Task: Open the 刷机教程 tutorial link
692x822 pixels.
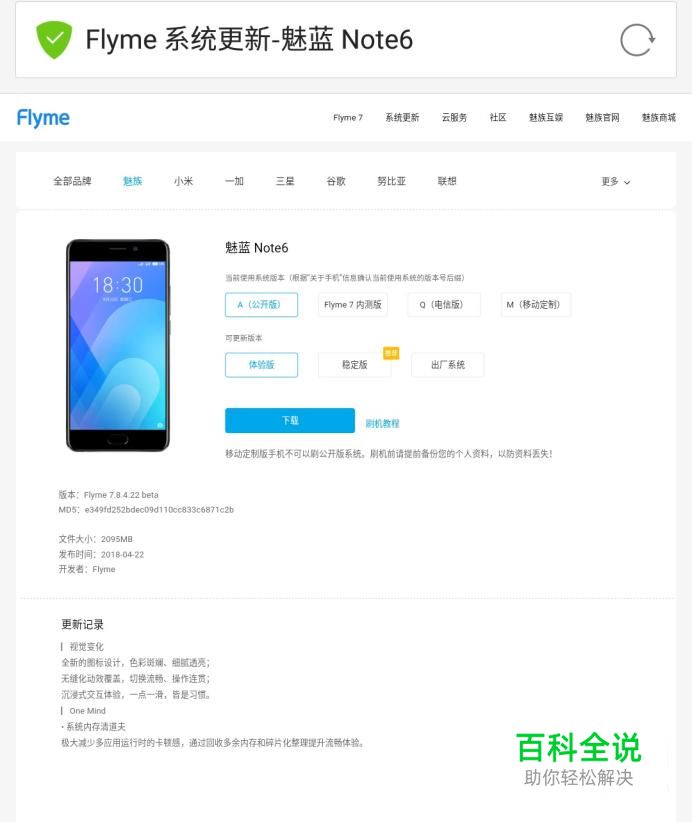Action: [382, 424]
